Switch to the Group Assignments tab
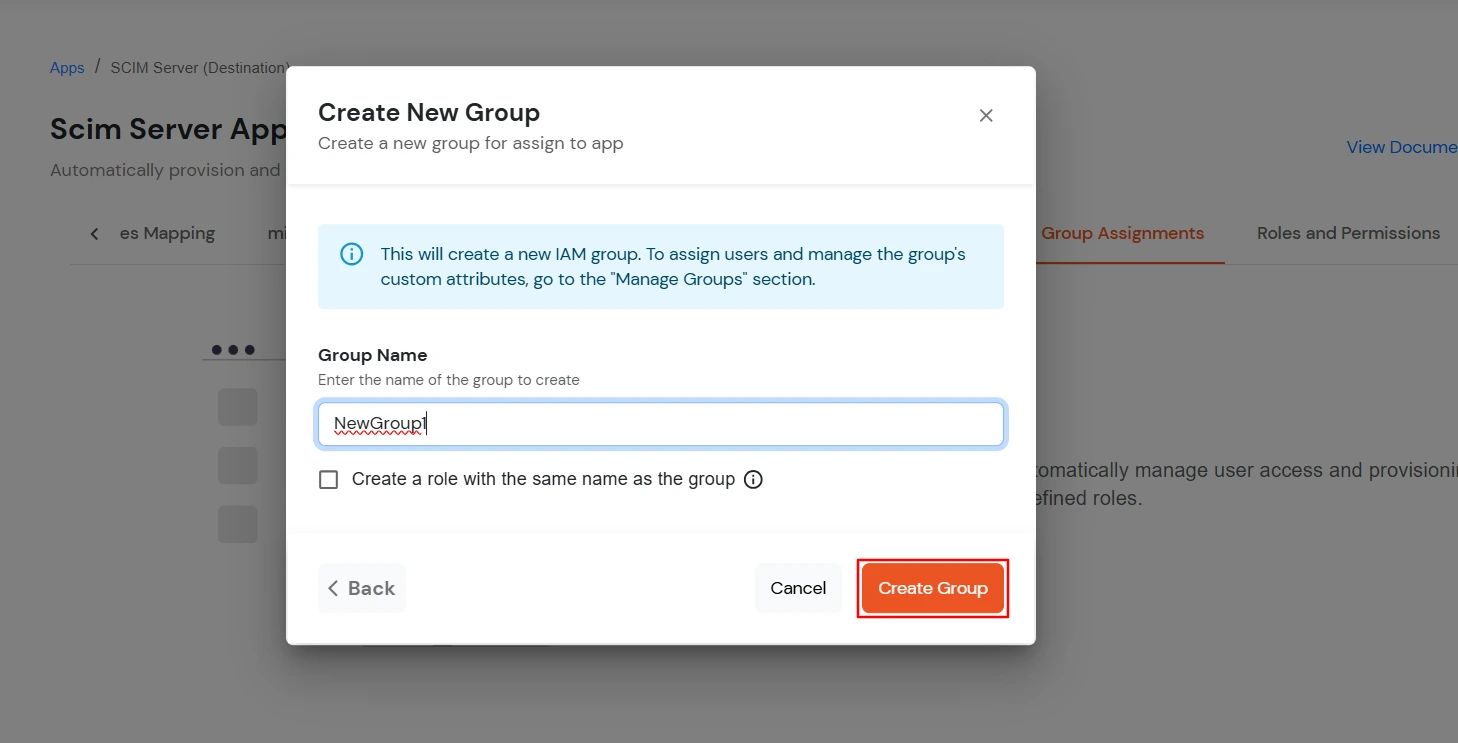The image size is (1458, 743). [1123, 233]
